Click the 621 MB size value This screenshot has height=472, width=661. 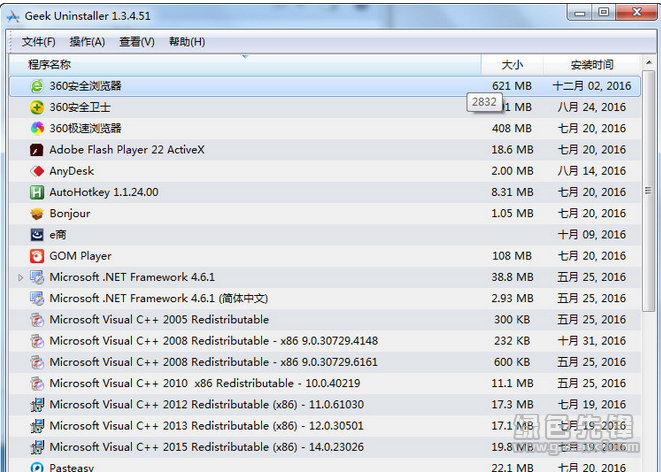click(x=512, y=86)
